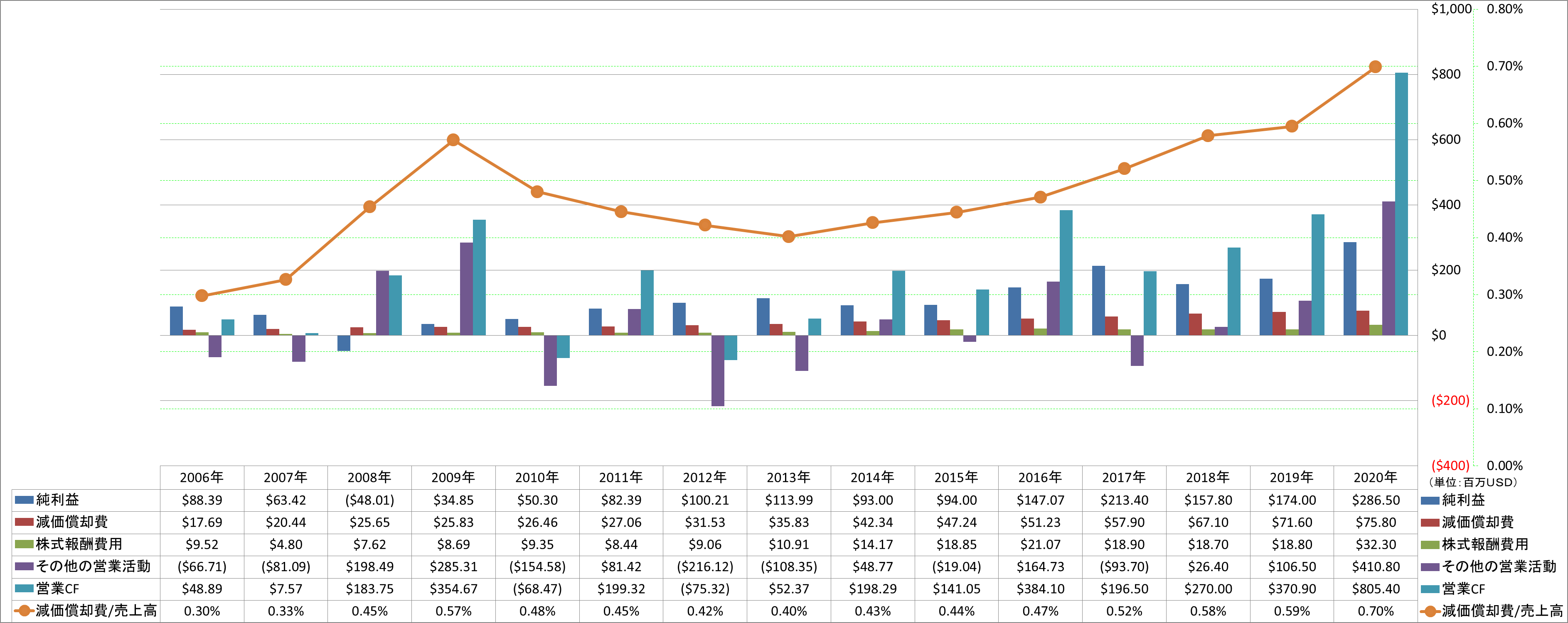Screen dimensions: 1568x623
Task: Click the 2020年 column header
Action: pos(1376,478)
